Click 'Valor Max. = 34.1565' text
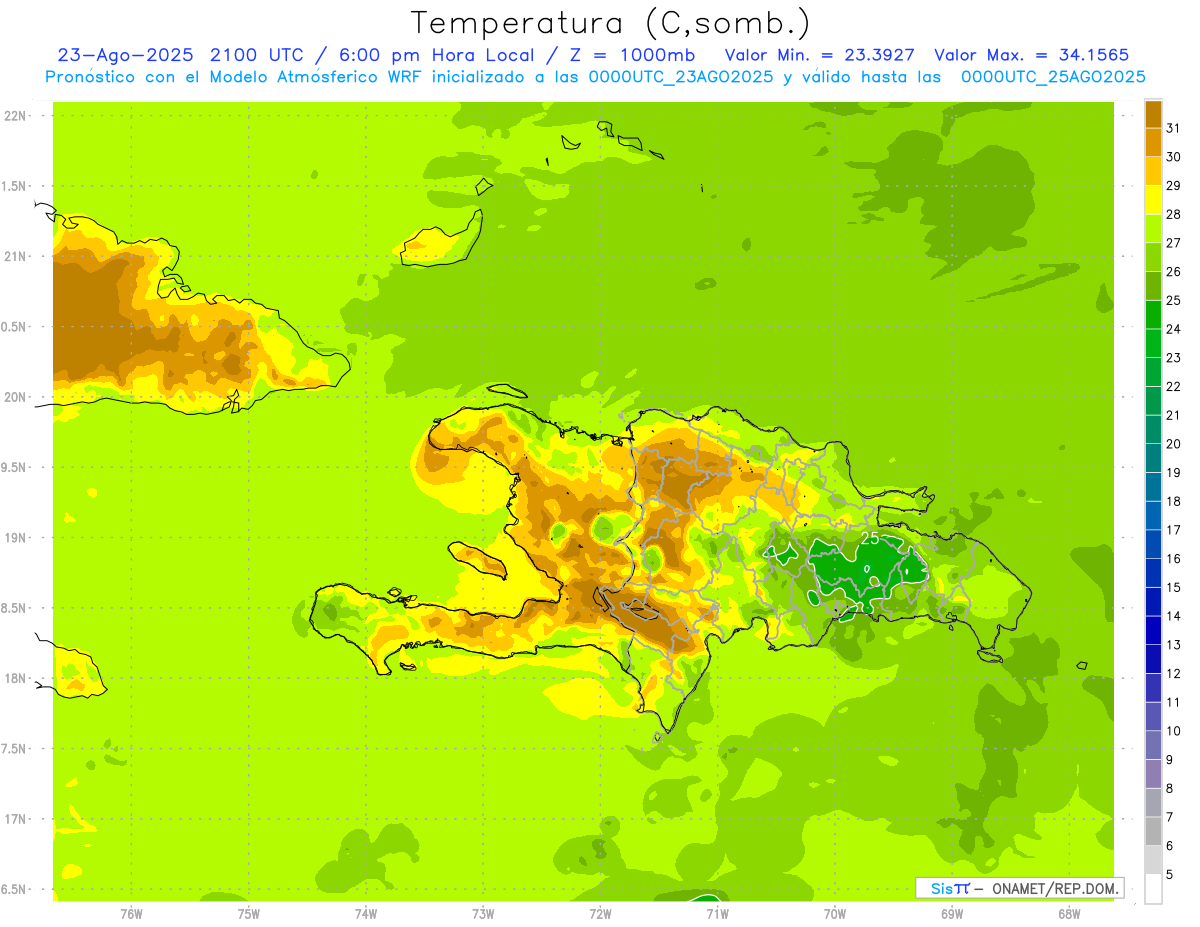 point(1031,55)
